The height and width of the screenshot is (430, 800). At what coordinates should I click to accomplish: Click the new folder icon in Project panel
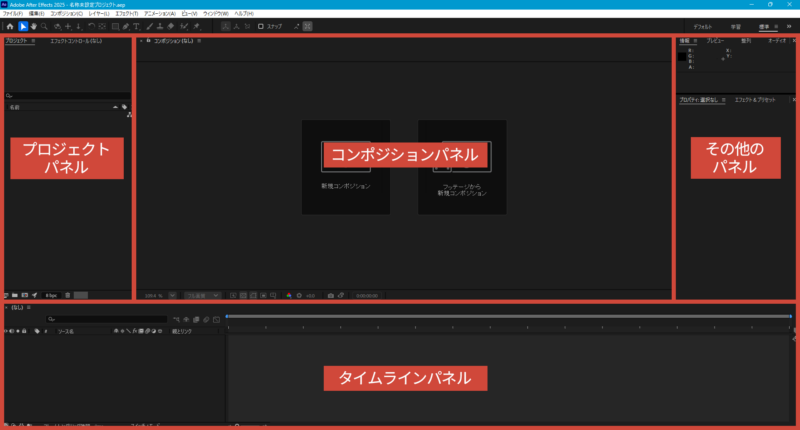pos(15,295)
